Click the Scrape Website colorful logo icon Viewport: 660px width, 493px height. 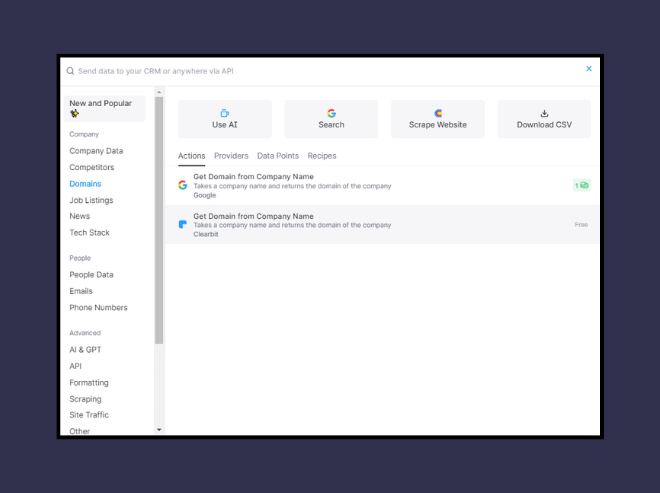[438, 113]
